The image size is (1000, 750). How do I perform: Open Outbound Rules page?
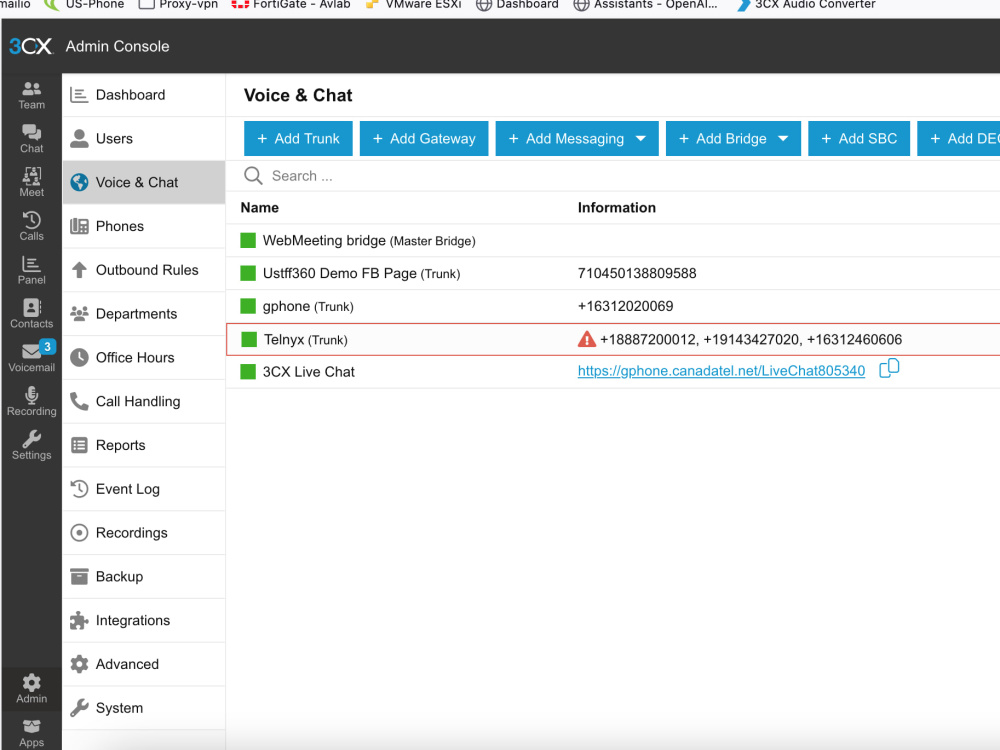[x=143, y=270]
